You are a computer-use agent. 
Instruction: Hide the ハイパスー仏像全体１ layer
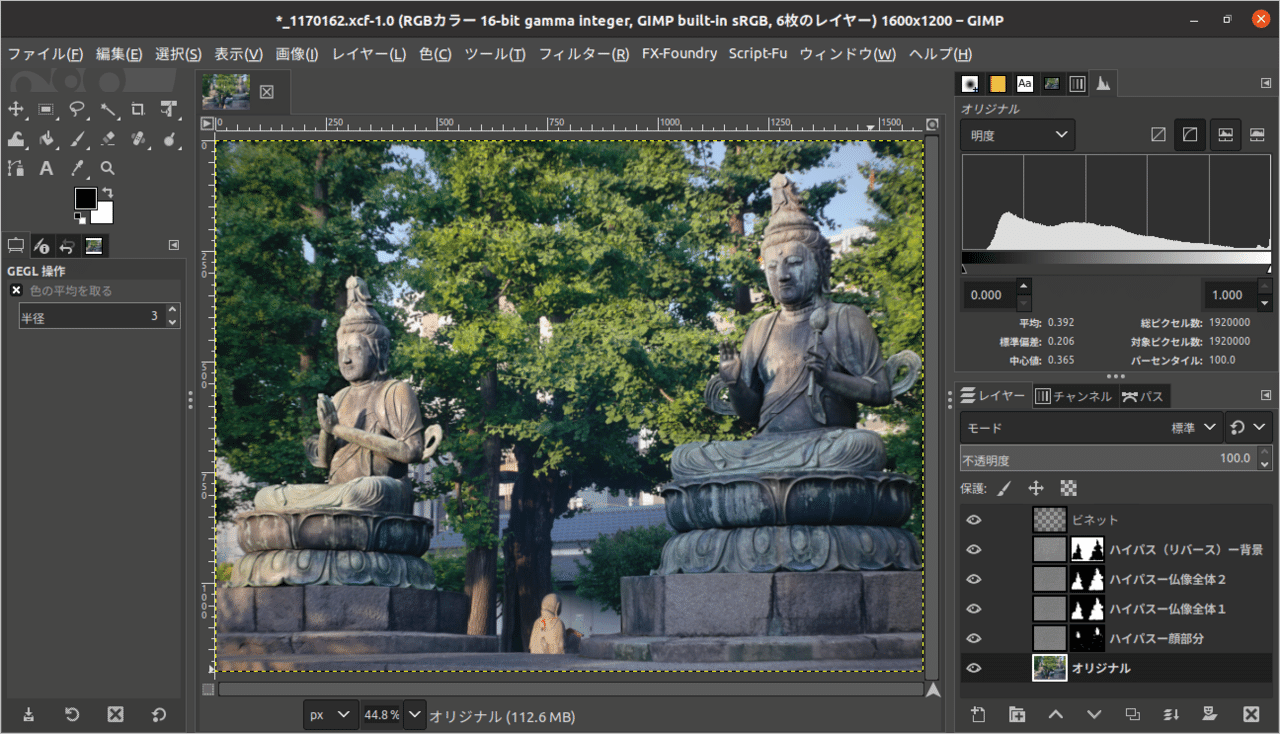tap(974, 608)
